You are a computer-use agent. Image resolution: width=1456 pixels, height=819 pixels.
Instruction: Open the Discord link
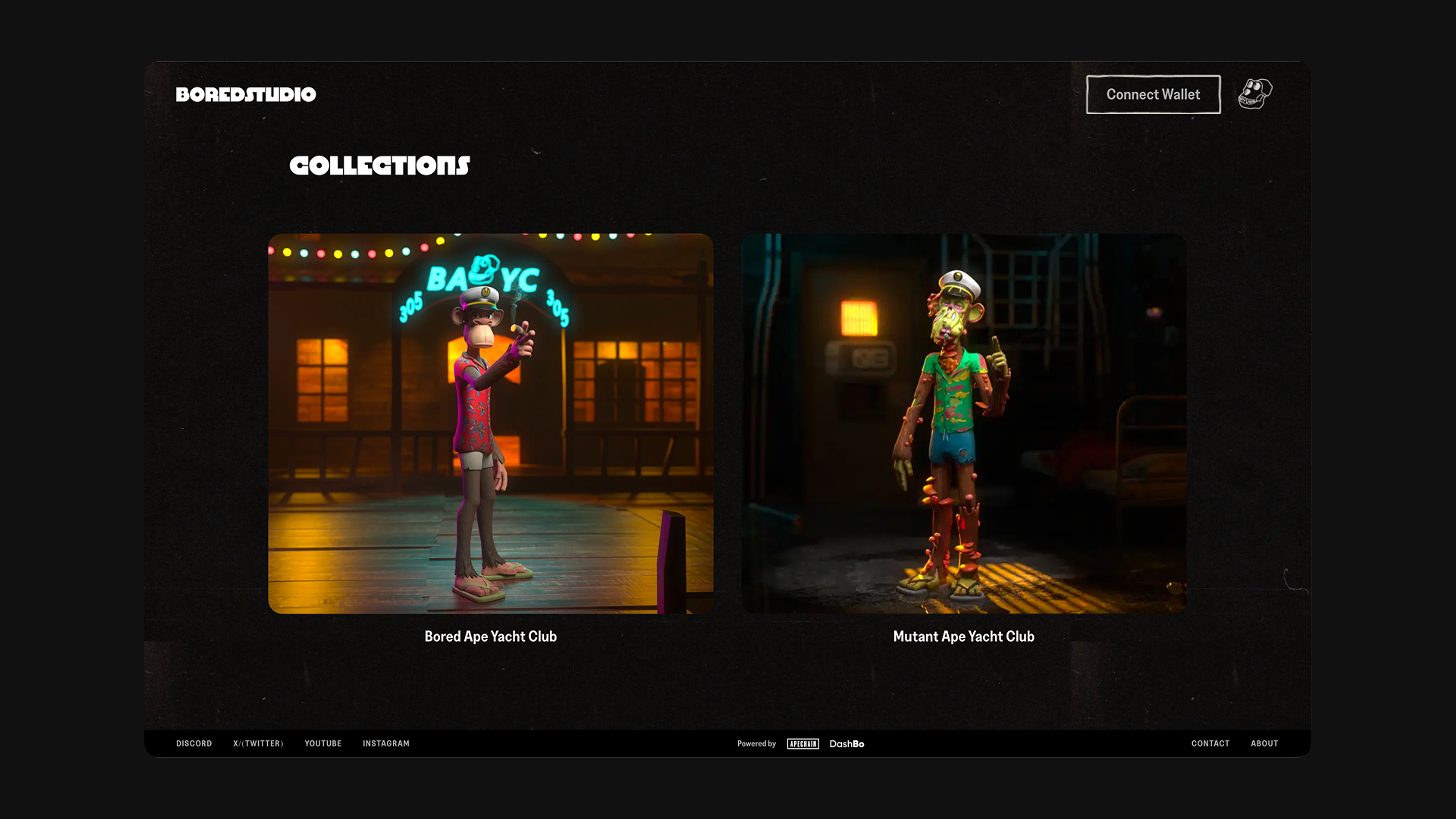[194, 743]
